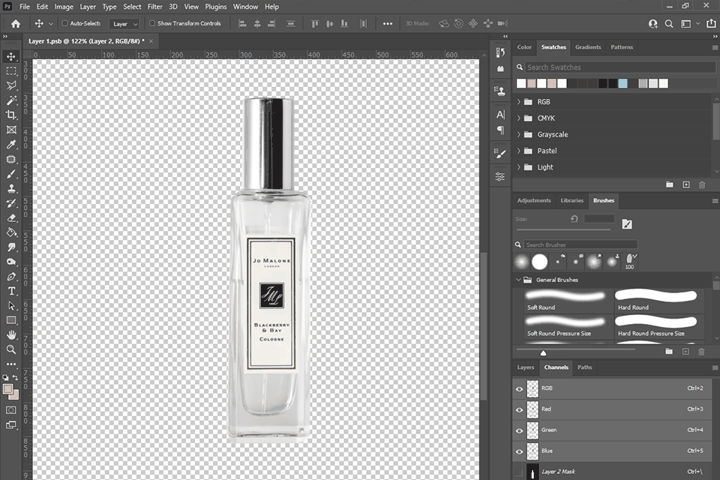
Task: Select the Hard Round brush preset
Action: pyautogui.click(x=658, y=300)
